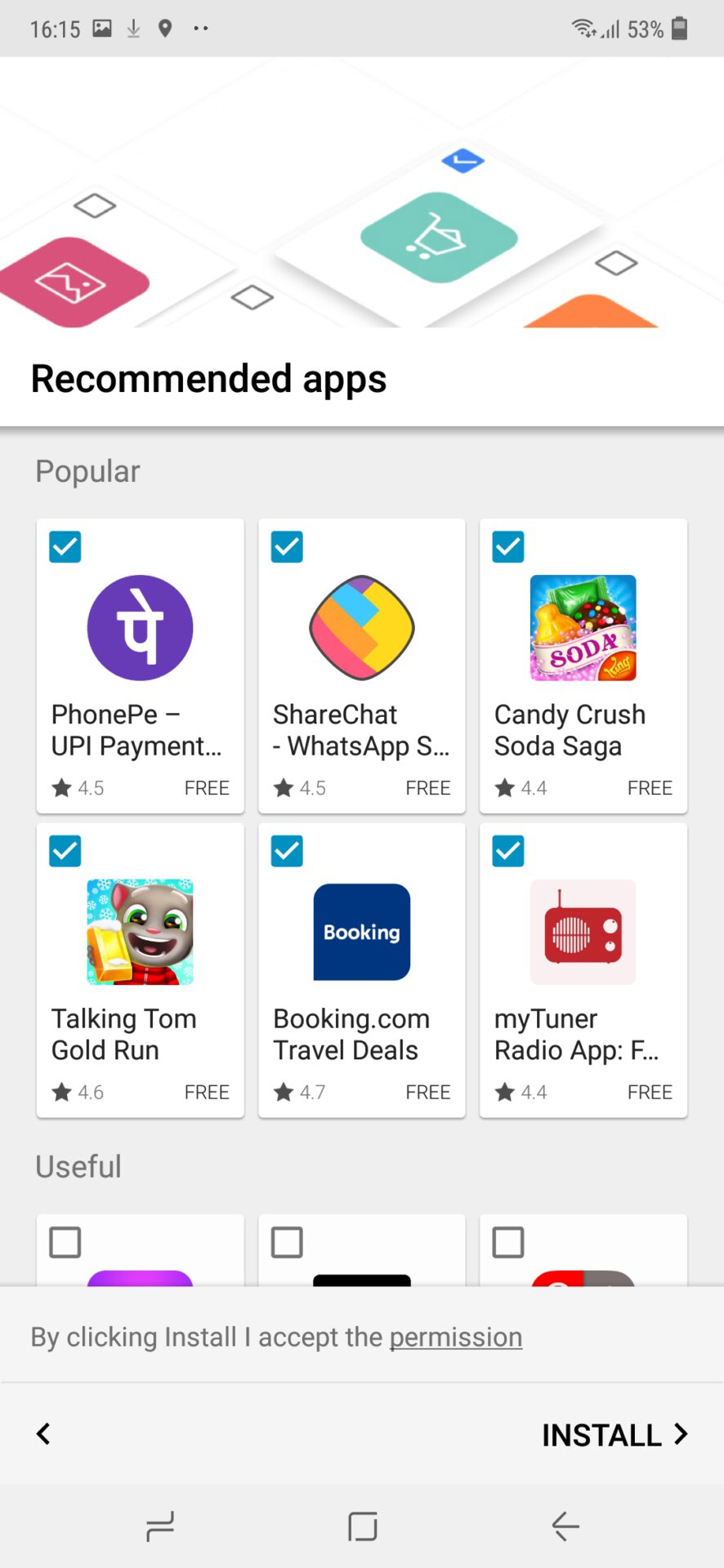Open the permission link
This screenshot has height=1568, width=724.
[455, 1338]
